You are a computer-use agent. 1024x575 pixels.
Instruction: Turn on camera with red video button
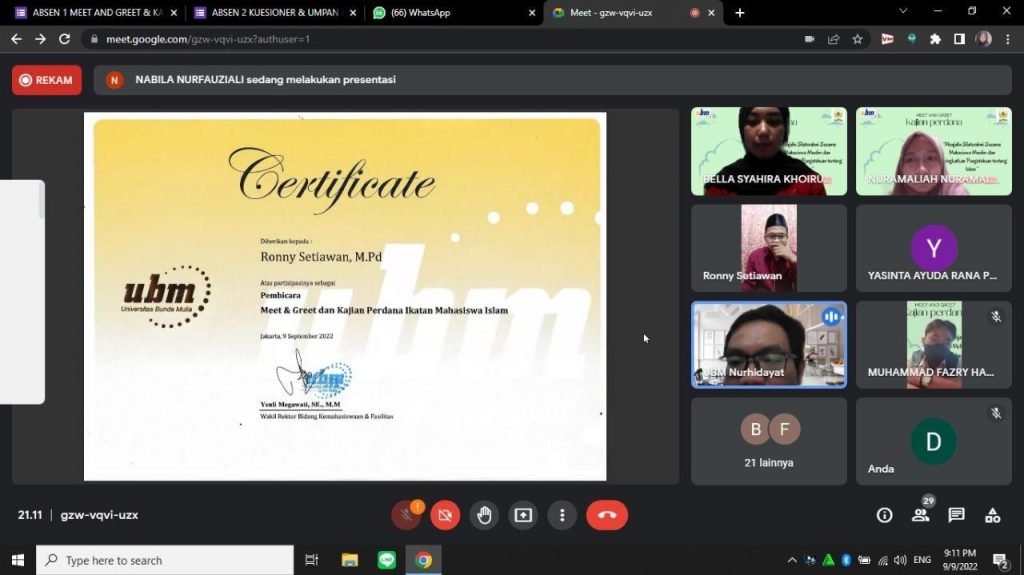(x=445, y=515)
